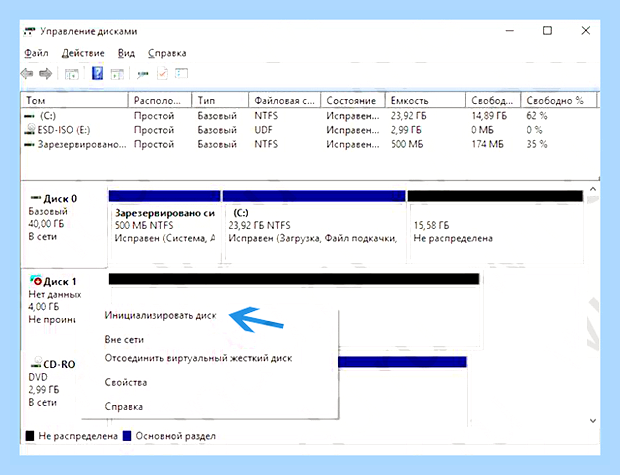This screenshot has height=475, width=620.
Task: Select the CD-ROM DVD label panel
Action: [x=51, y=390]
